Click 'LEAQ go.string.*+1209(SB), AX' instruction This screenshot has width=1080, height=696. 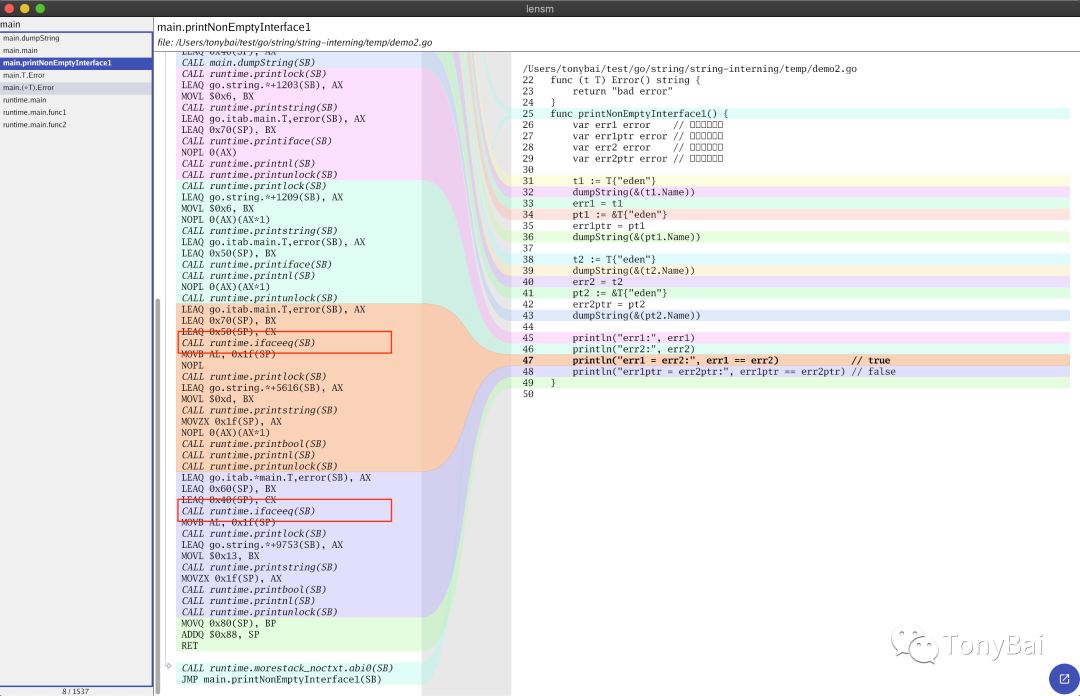click(x=262, y=197)
